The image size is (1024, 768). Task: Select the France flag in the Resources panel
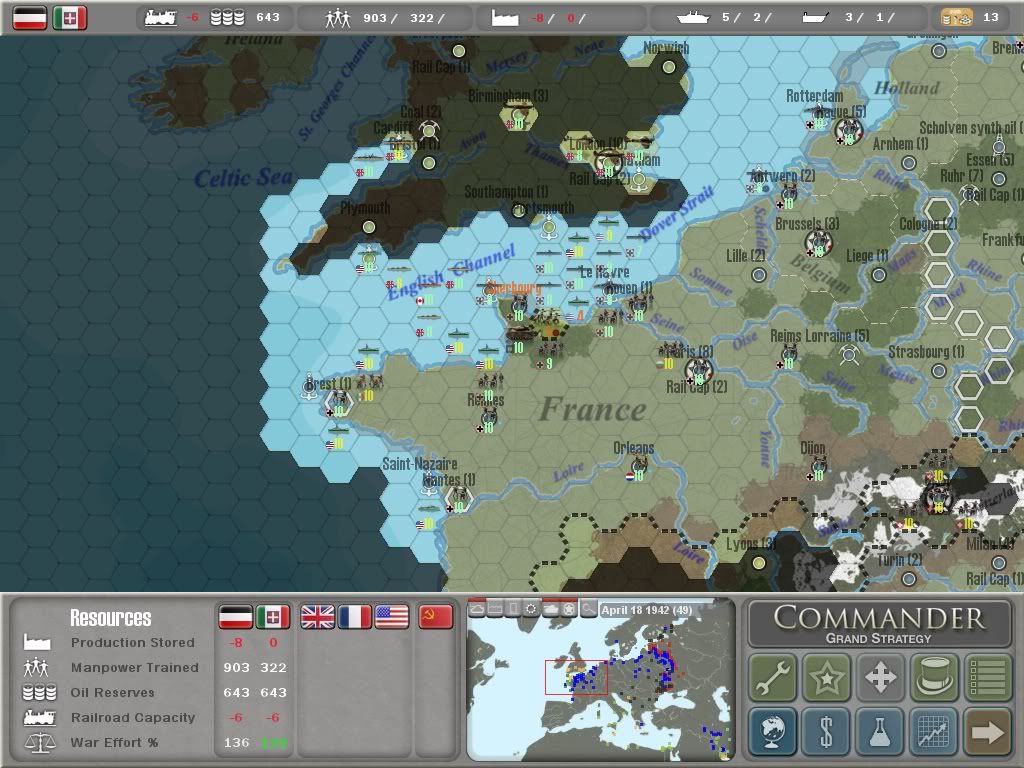(x=355, y=616)
